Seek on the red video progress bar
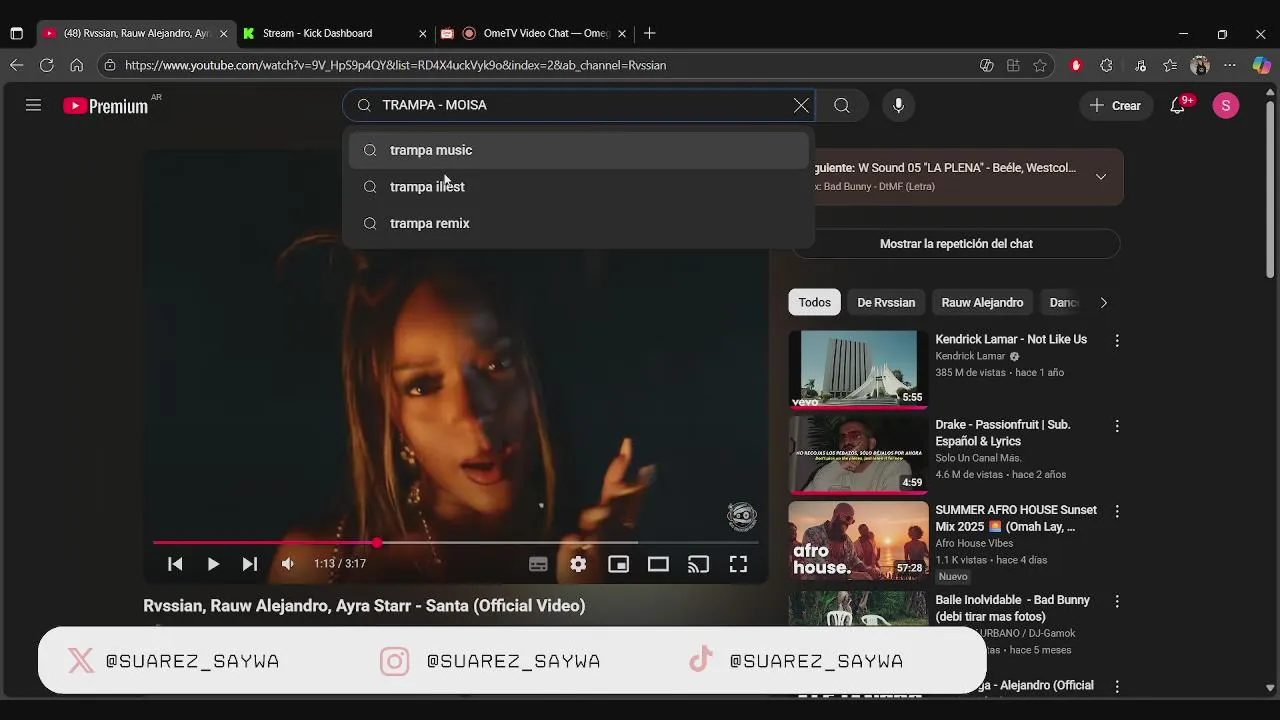This screenshot has height=720, width=1280. (x=455, y=543)
